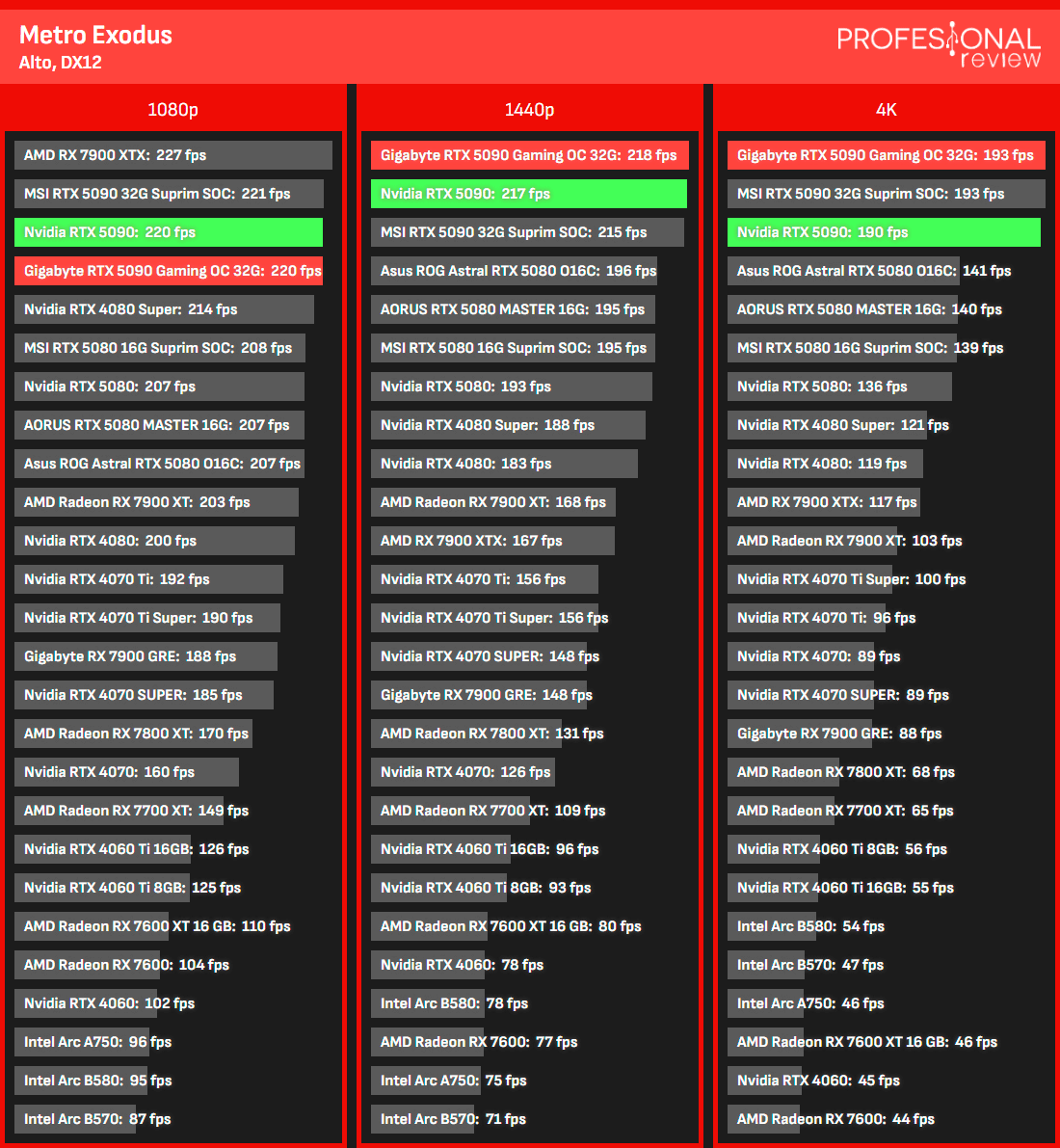Click Intel Arc B570 71 fps bar
Viewport: 1060px width, 1148px height.
(423, 1119)
